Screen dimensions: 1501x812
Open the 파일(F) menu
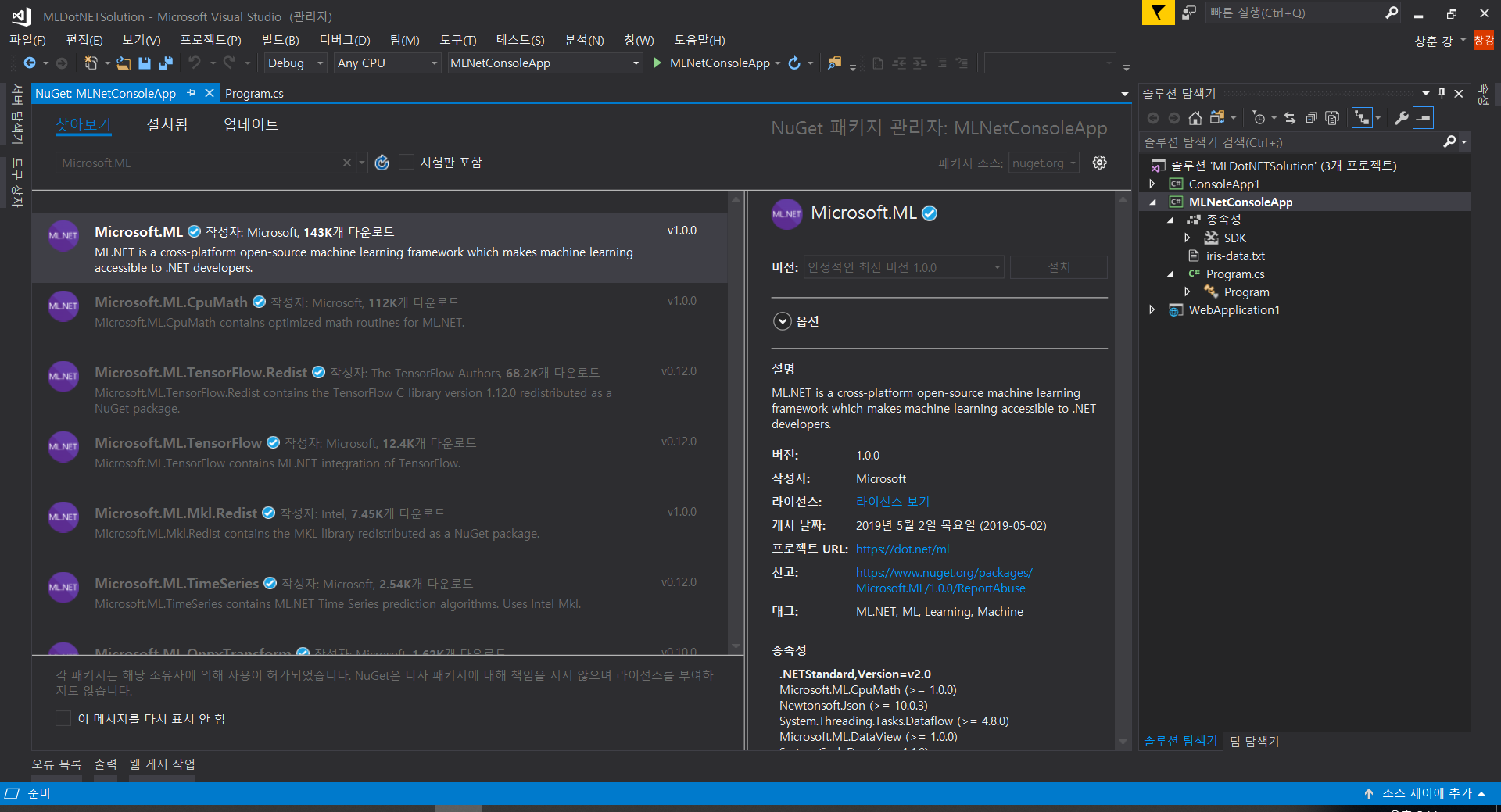pos(27,40)
